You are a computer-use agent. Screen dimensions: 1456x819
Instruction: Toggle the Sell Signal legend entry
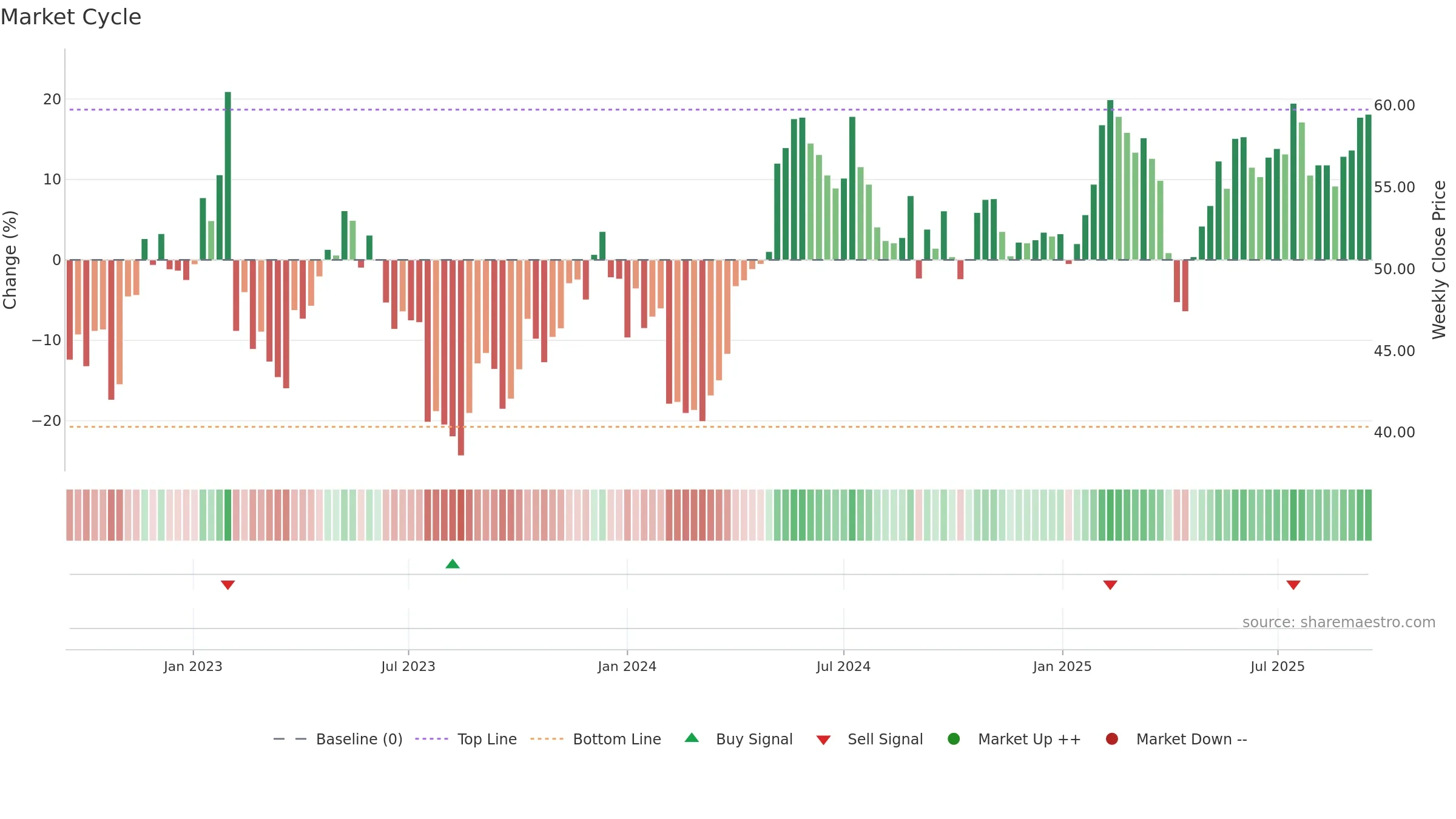869,739
